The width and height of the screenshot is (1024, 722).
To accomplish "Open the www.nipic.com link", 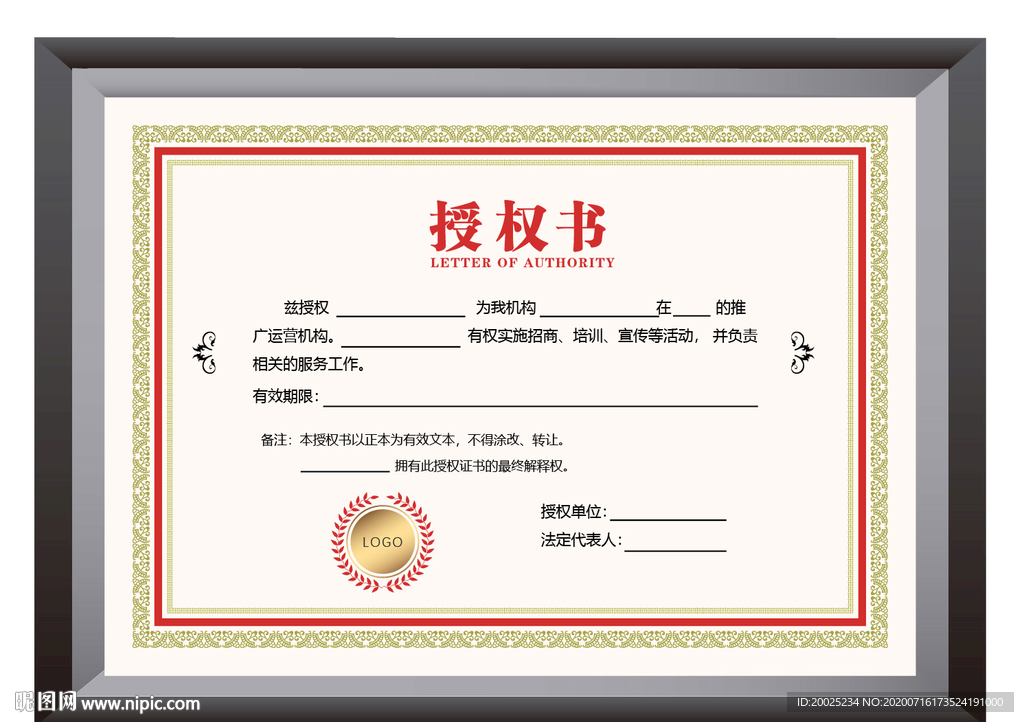I will 140,704.
